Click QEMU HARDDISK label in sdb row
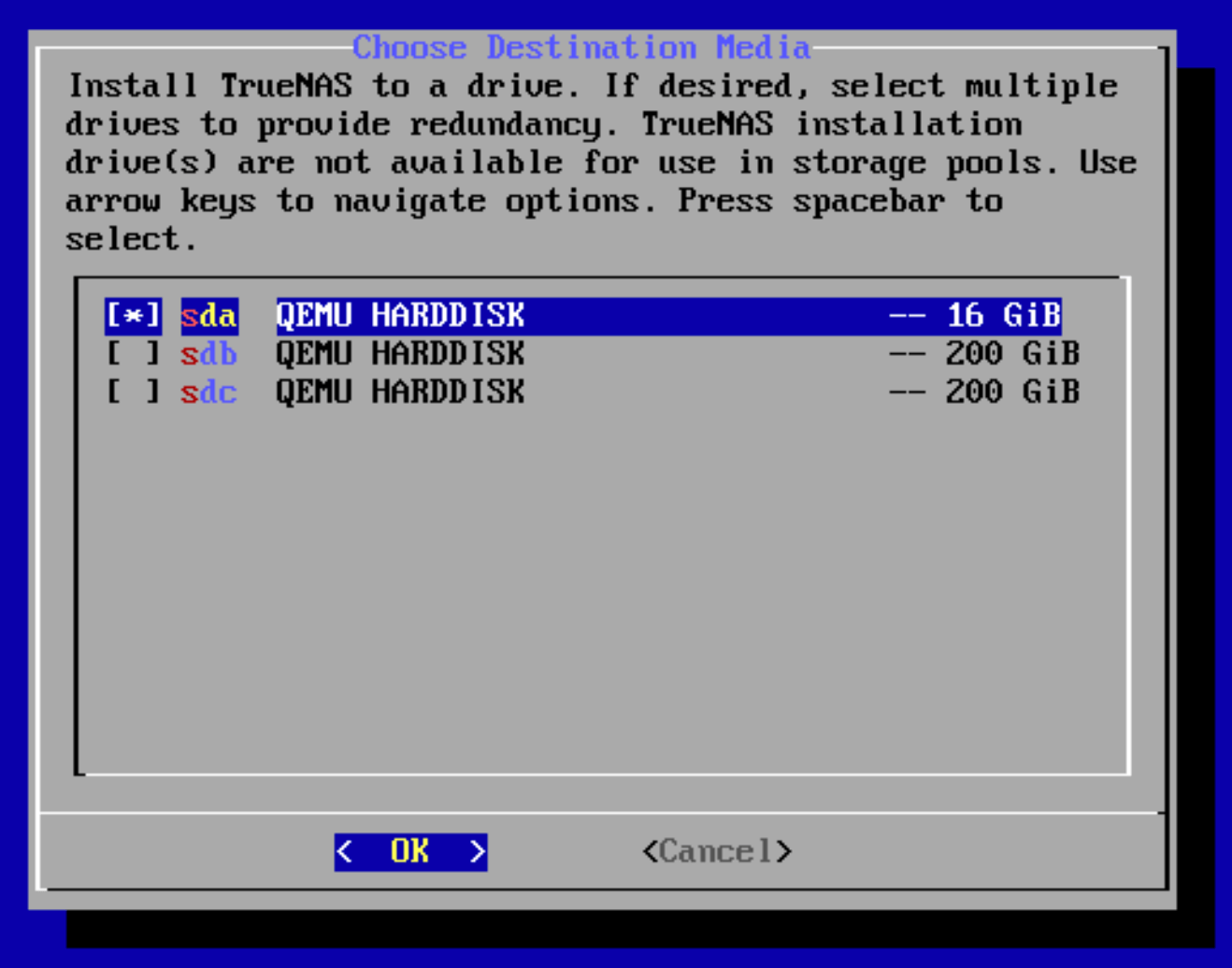 coord(400,354)
